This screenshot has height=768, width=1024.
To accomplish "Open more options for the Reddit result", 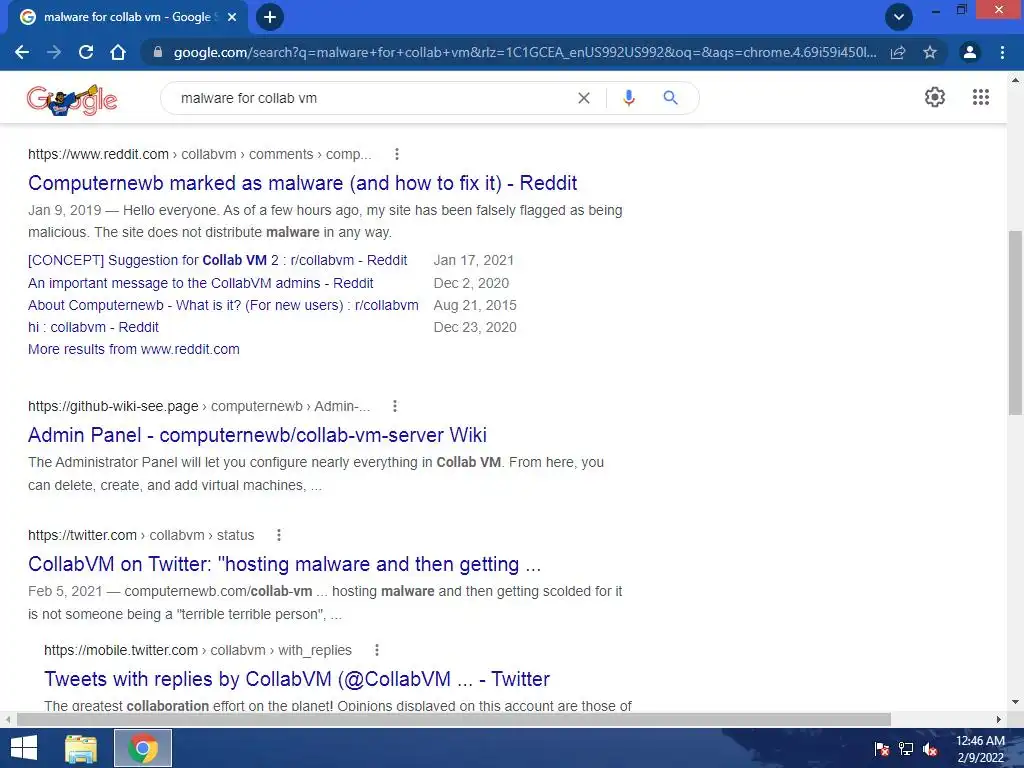I will 396,154.
